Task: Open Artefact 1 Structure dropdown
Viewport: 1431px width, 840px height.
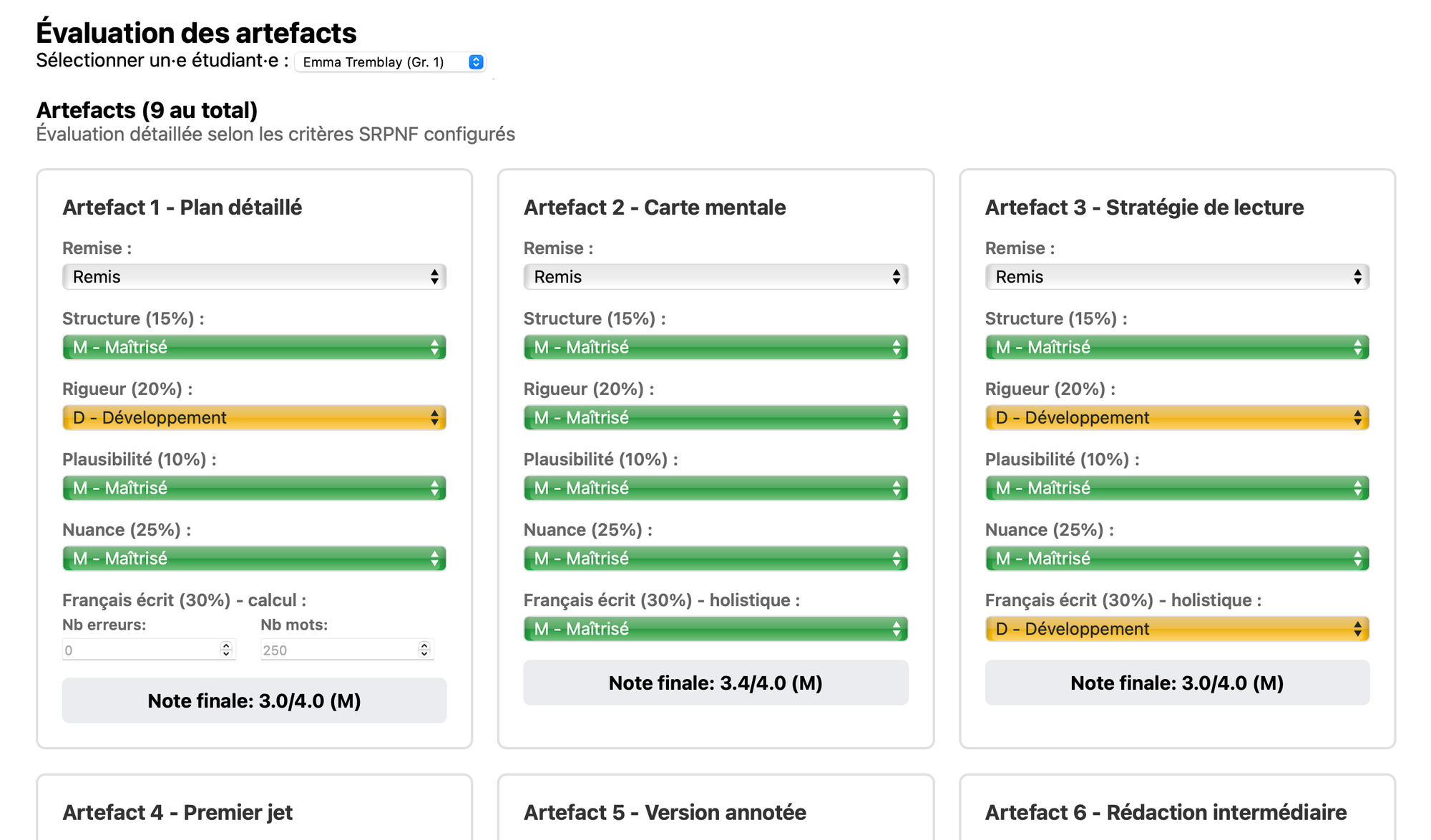Action: 254,347
